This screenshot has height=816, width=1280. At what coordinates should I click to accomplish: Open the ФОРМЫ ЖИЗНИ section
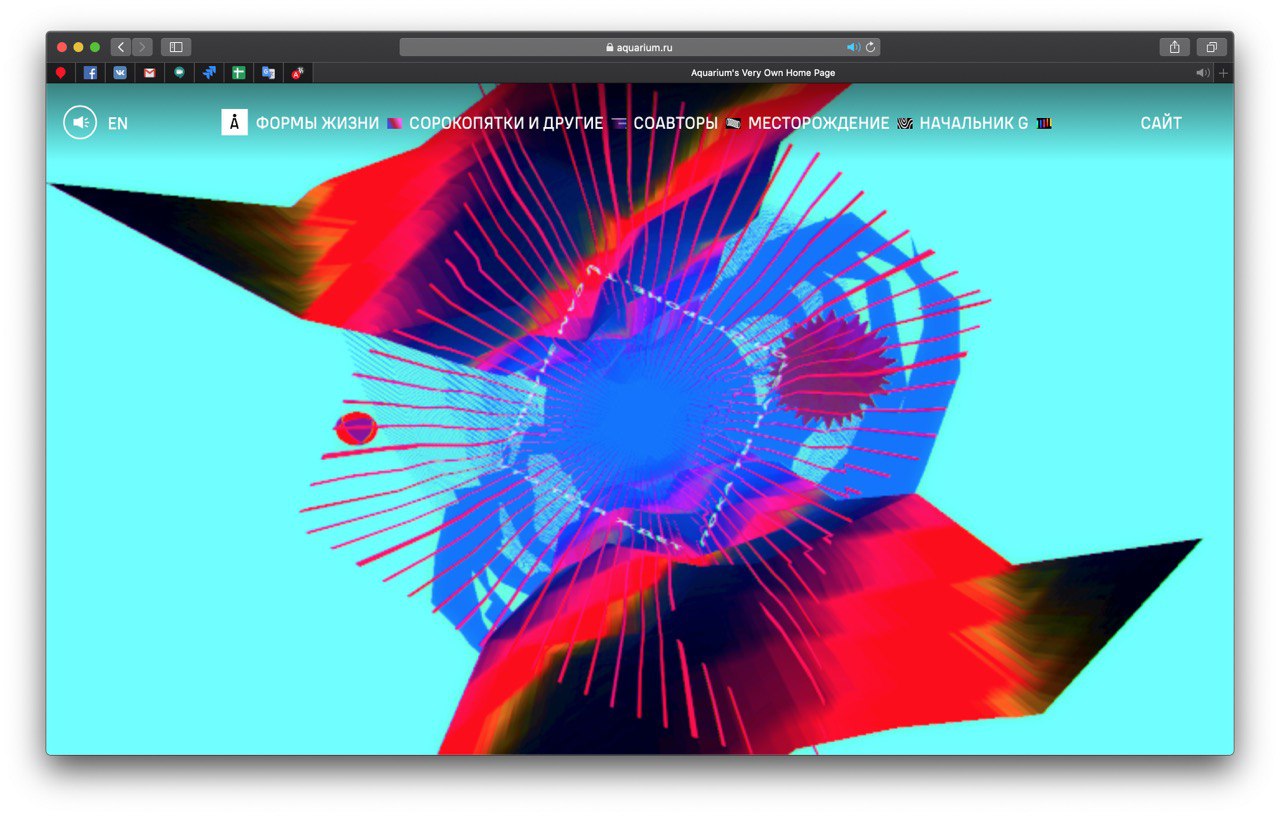pyautogui.click(x=317, y=124)
